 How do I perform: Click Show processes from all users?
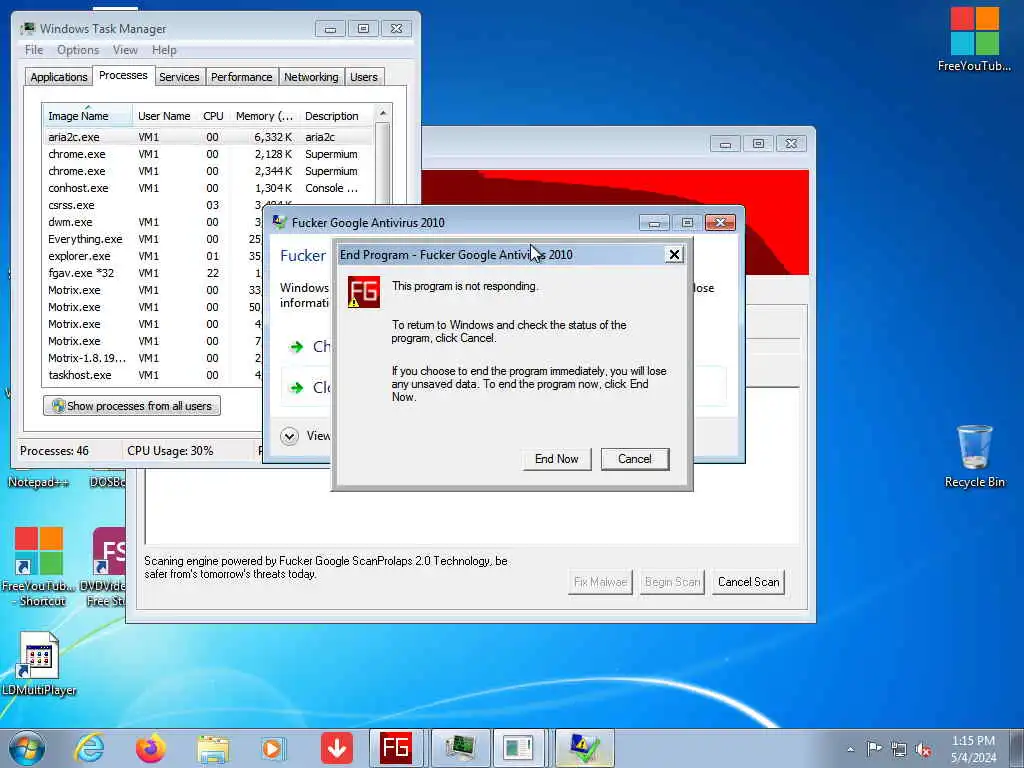point(132,406)
